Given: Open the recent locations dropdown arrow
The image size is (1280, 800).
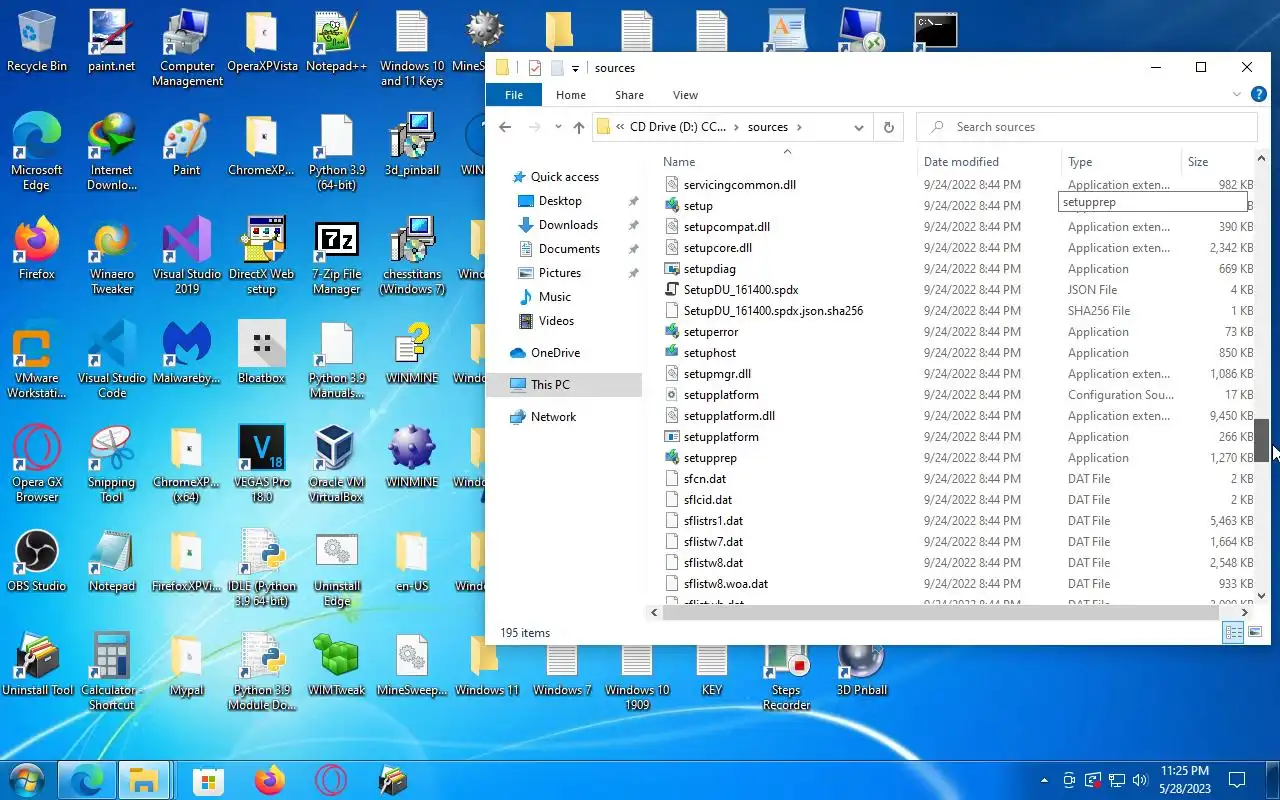Looking at the screenshot, I should click(557, 127).
